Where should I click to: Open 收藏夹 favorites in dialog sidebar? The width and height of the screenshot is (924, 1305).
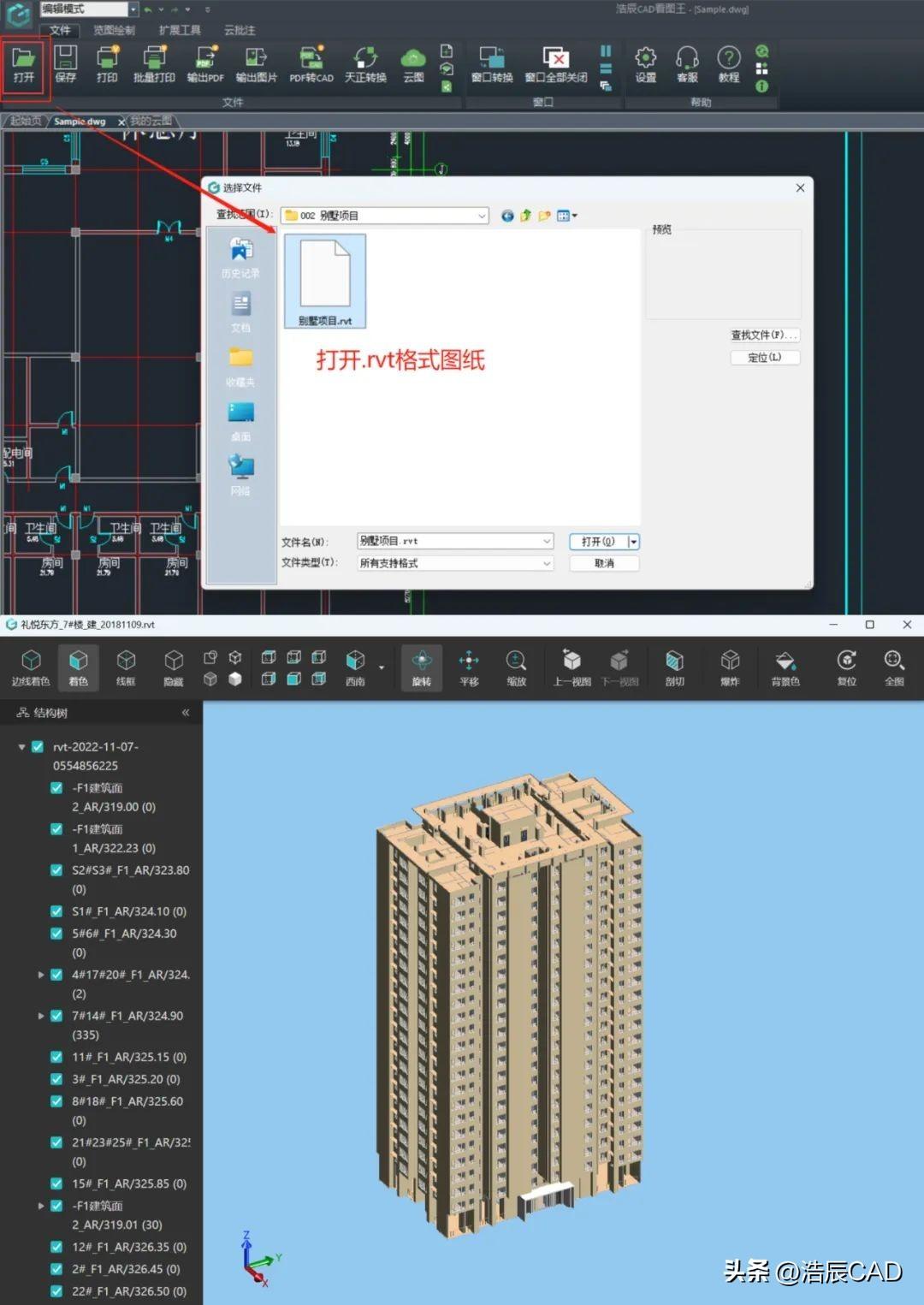(240, 367)
